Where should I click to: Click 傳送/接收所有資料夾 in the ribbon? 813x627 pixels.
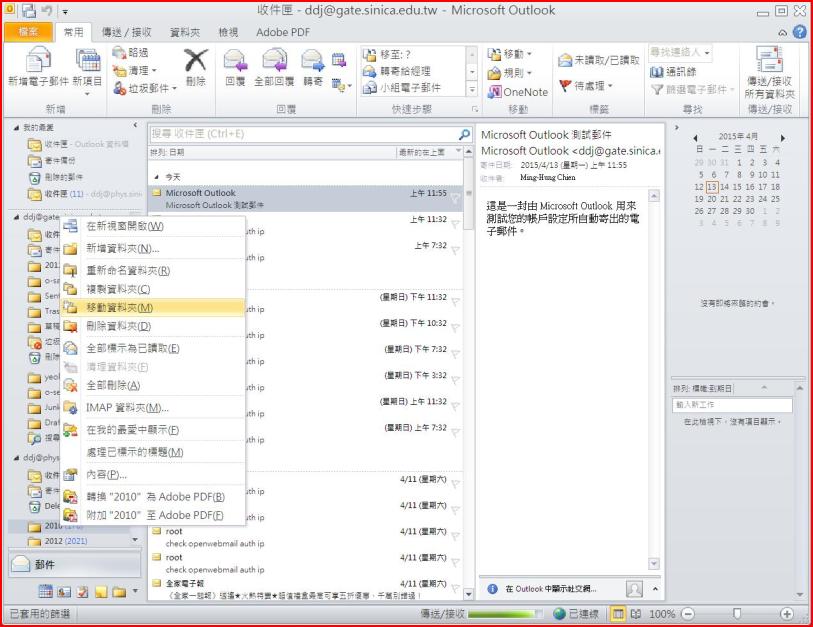click(x=769, y=73)
